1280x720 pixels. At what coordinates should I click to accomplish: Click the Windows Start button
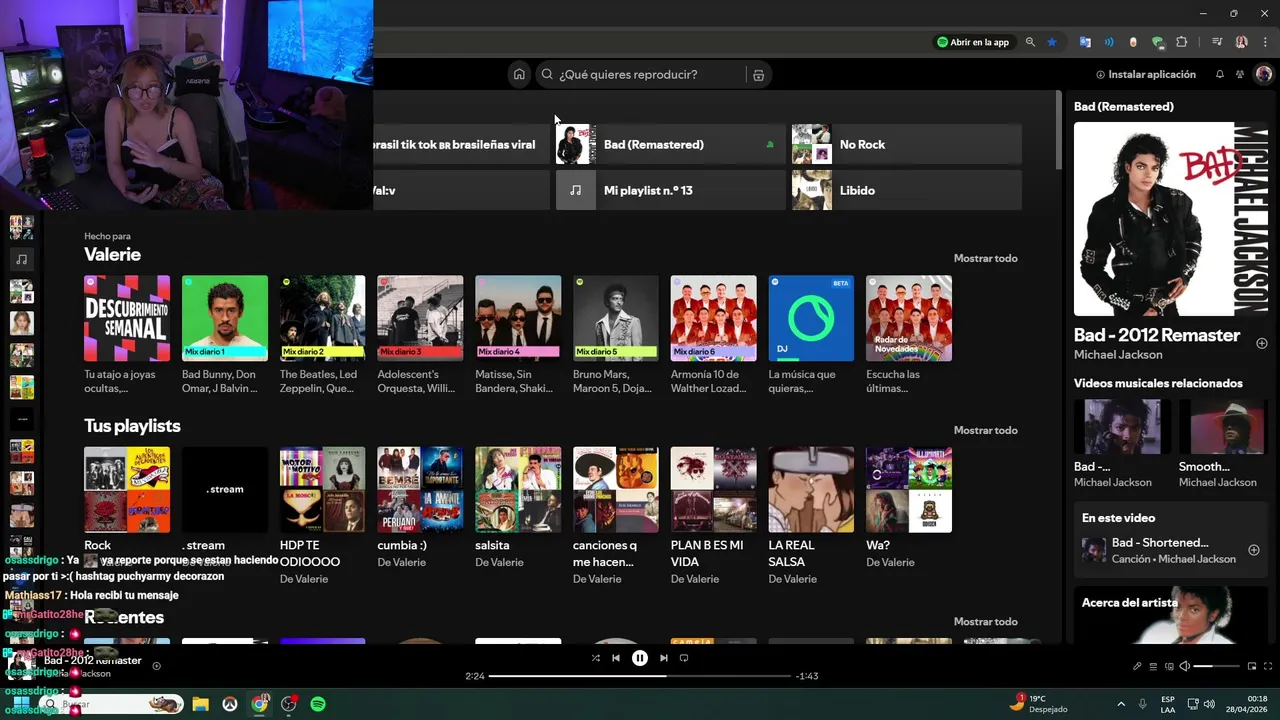tap(21, 704)
